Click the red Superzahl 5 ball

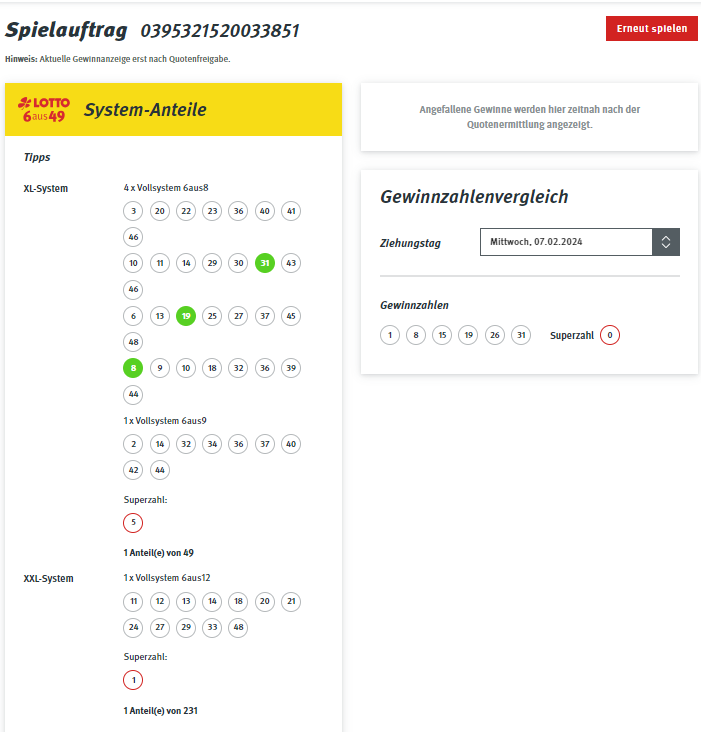tap(133, 522)
